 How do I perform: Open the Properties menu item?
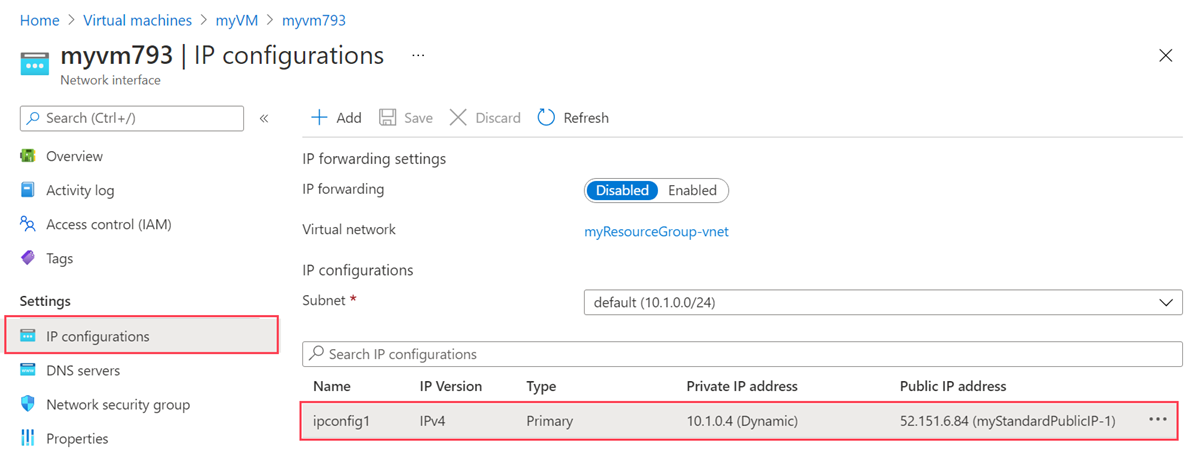pos(77,438)
